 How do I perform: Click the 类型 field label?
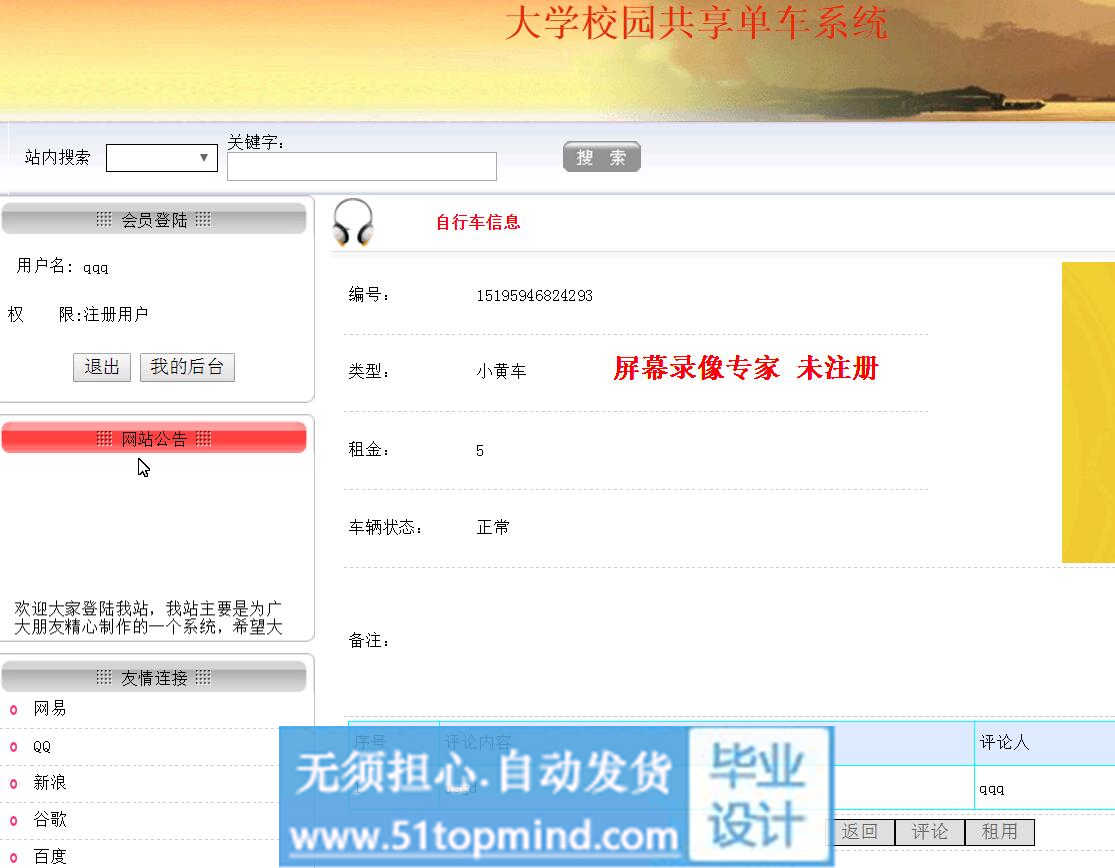point(369,371)
